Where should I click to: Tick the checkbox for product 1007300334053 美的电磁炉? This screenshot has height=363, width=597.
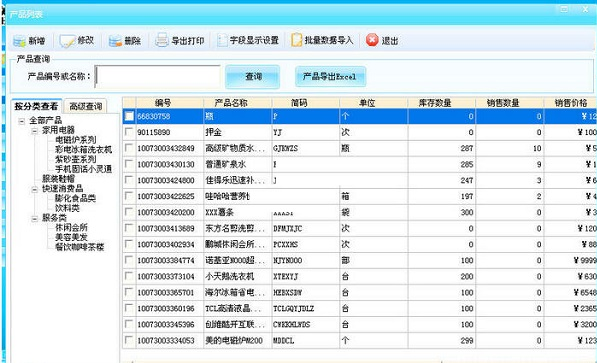[x=129, y=340]
